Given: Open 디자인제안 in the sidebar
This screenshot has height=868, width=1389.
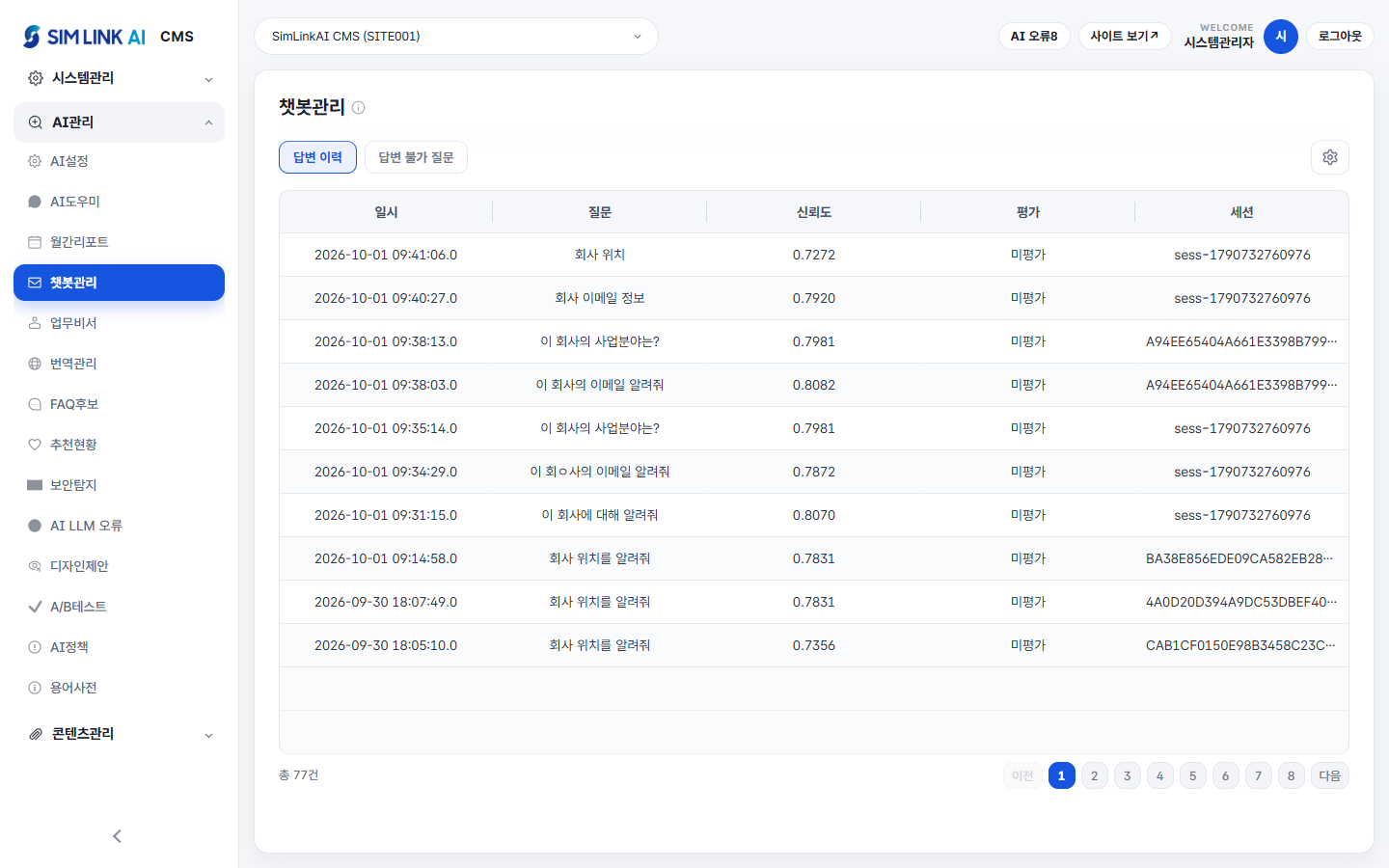Looking at the screenshot, I should (119, 566).
